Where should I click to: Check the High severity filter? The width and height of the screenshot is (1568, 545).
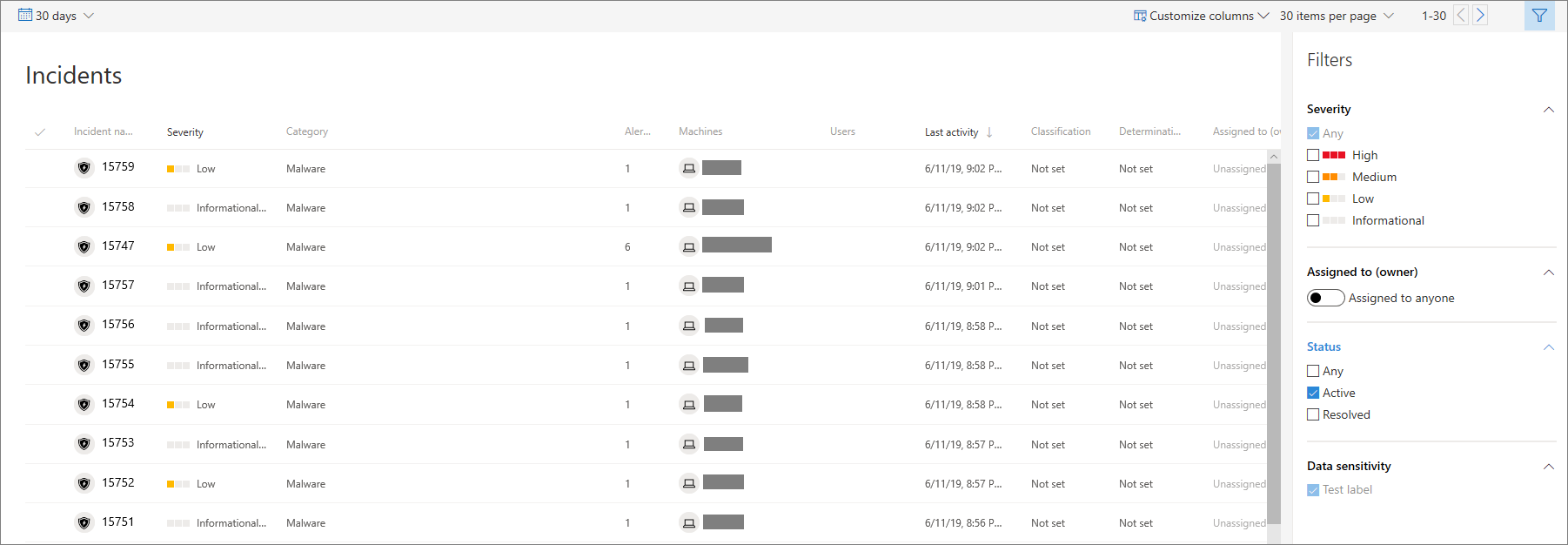click(1313, 155)
